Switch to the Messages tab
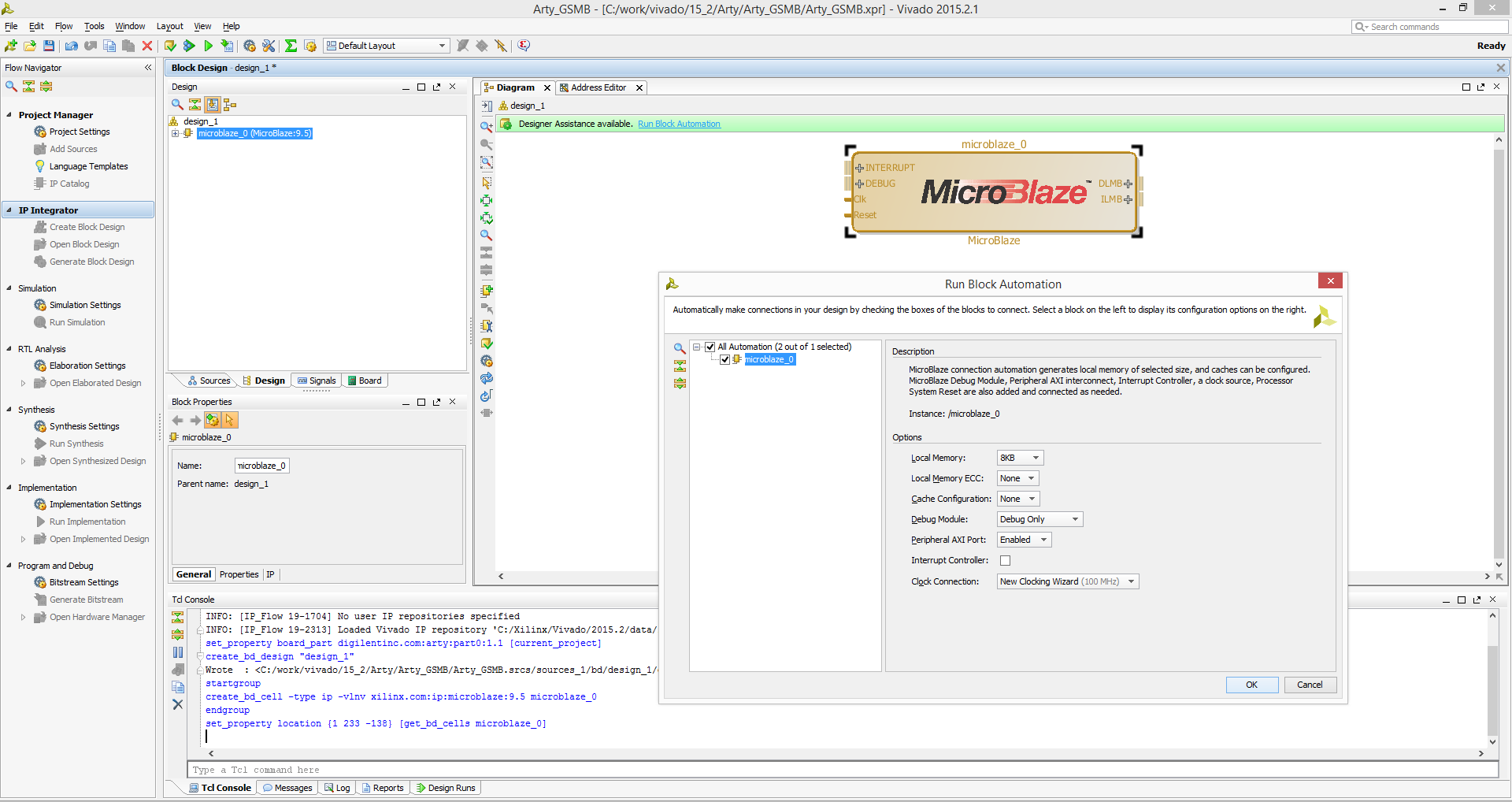Image resolution: width=1512 pixels, height=802 pixels. (x=287, y=788)
